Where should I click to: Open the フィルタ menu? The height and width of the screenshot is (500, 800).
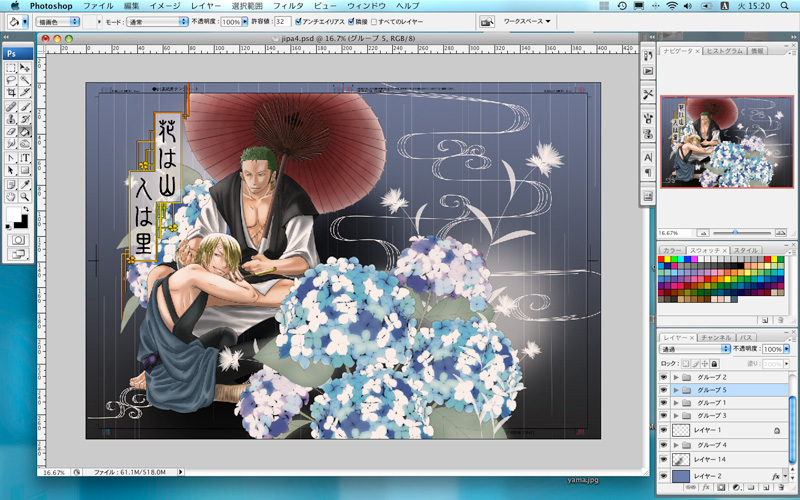pyautogui.click(x=288, y=6)
